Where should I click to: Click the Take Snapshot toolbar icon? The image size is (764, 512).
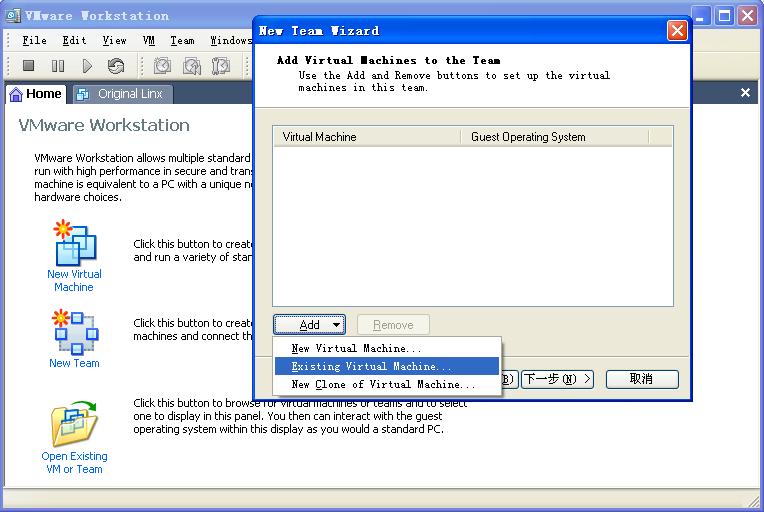coord(162,66)
